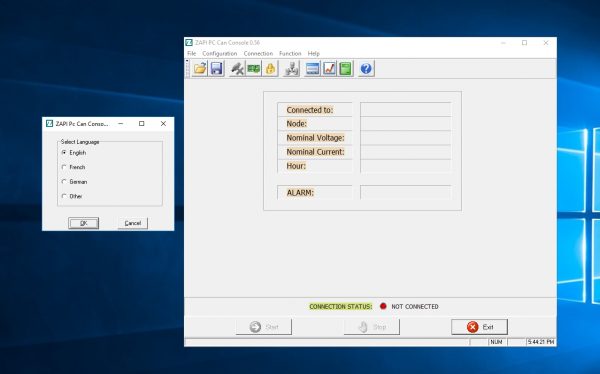This screenshot has height=374, width=600.
Task: Click the gray network nodes icon
Action: (292, 69)
